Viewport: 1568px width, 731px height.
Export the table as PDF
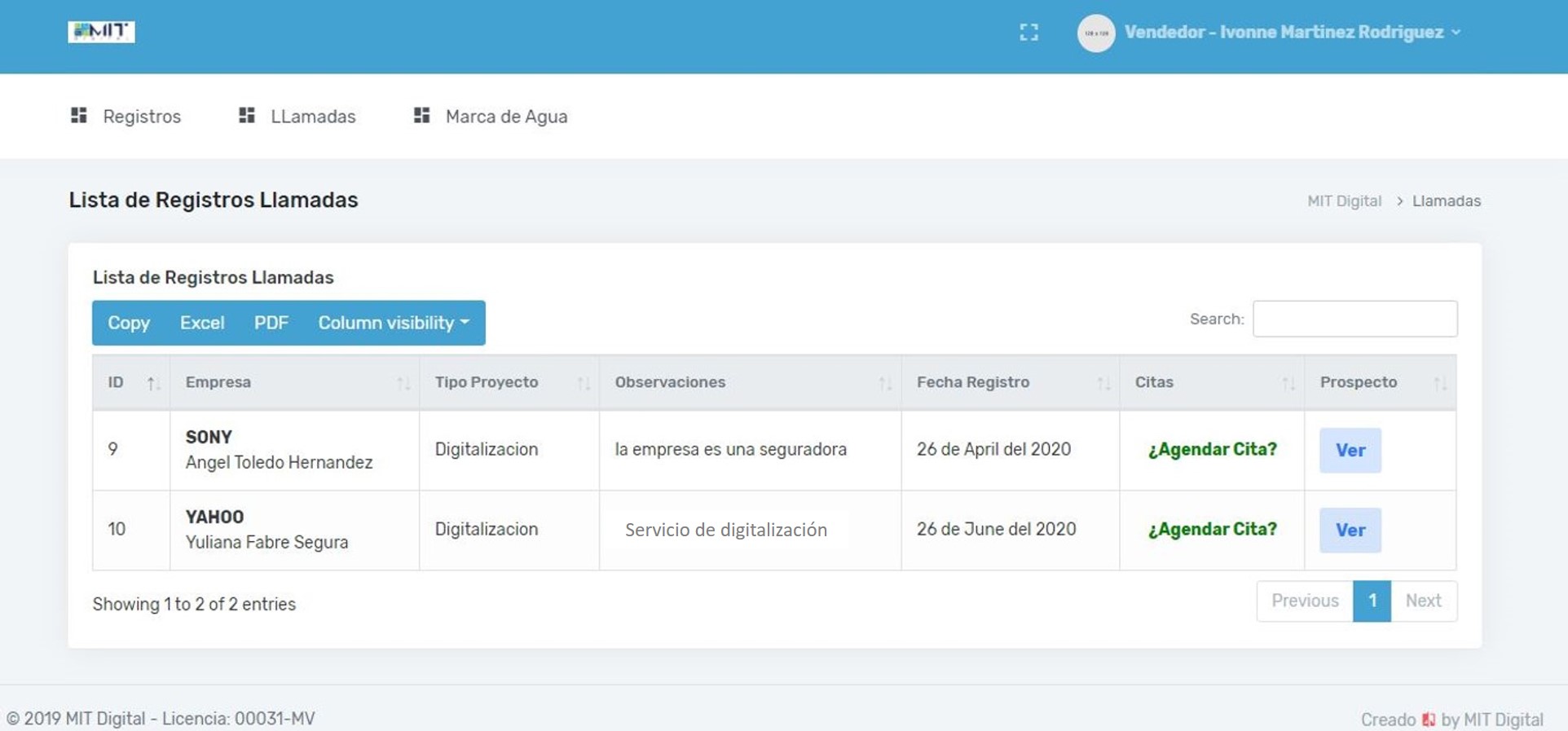coord(271,323)
